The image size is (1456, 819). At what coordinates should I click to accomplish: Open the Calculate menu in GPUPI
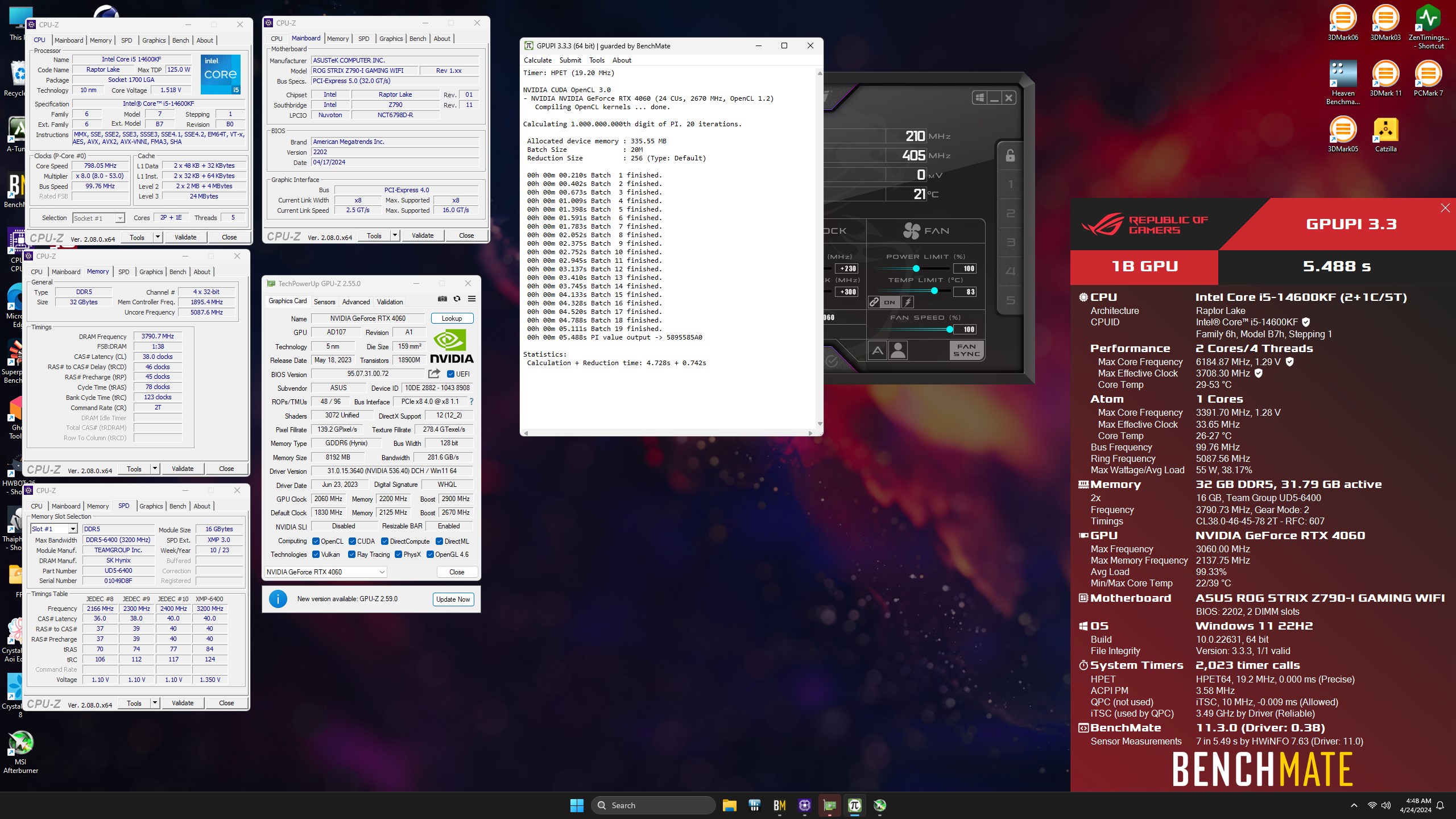click(x=537, y=60)
